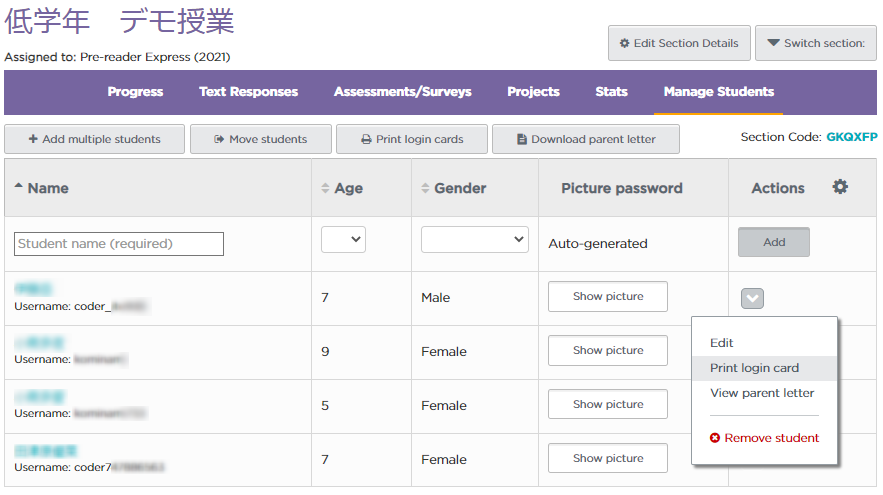Click the Move students button
The height and width of the screenshot is (495, 883).
[260, 139]
